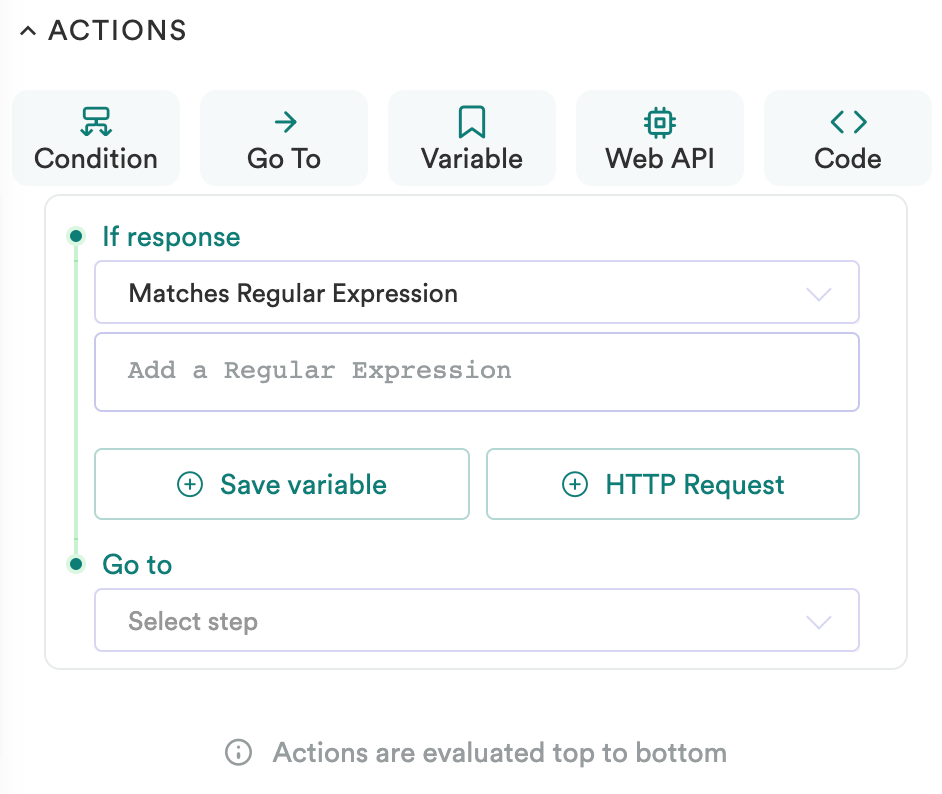Image resolution: width=942 pixels, height=794 pixels.
Task: Click the plus icon beside HTTP Request
Action: 575,485
